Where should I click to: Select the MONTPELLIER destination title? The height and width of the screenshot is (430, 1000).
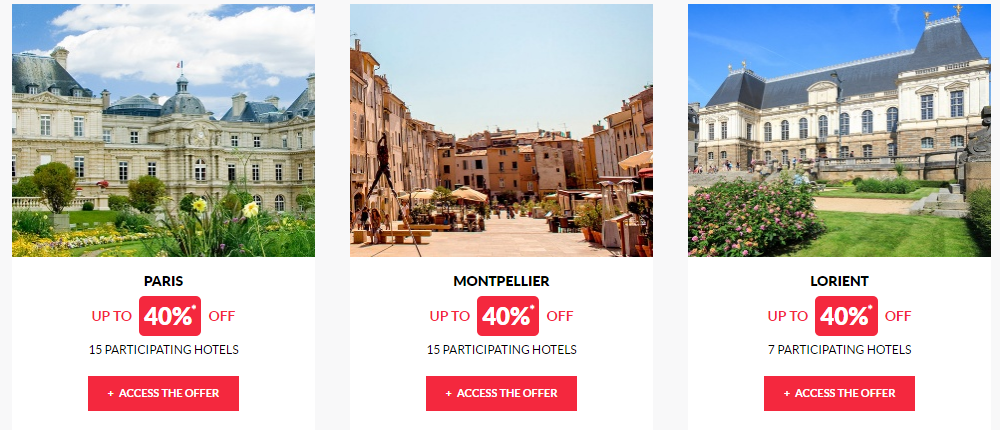(x=501, y=281)
